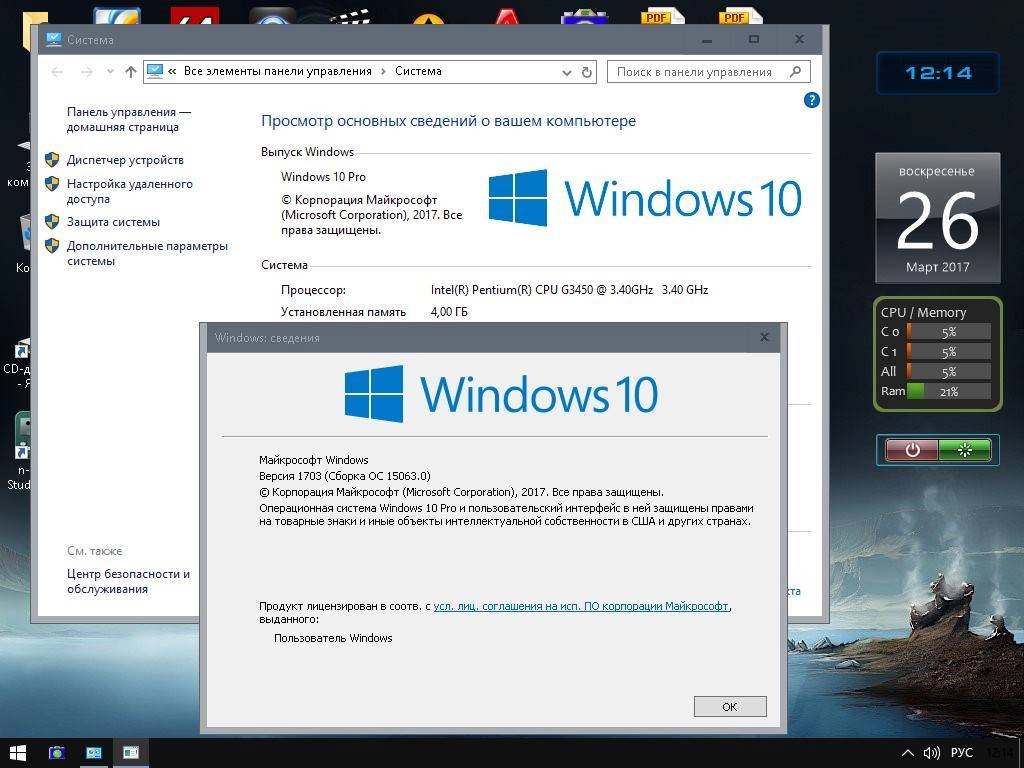Click the System window taskbar button
This screenshot has height=768, width=1024.
coord(94,753)
